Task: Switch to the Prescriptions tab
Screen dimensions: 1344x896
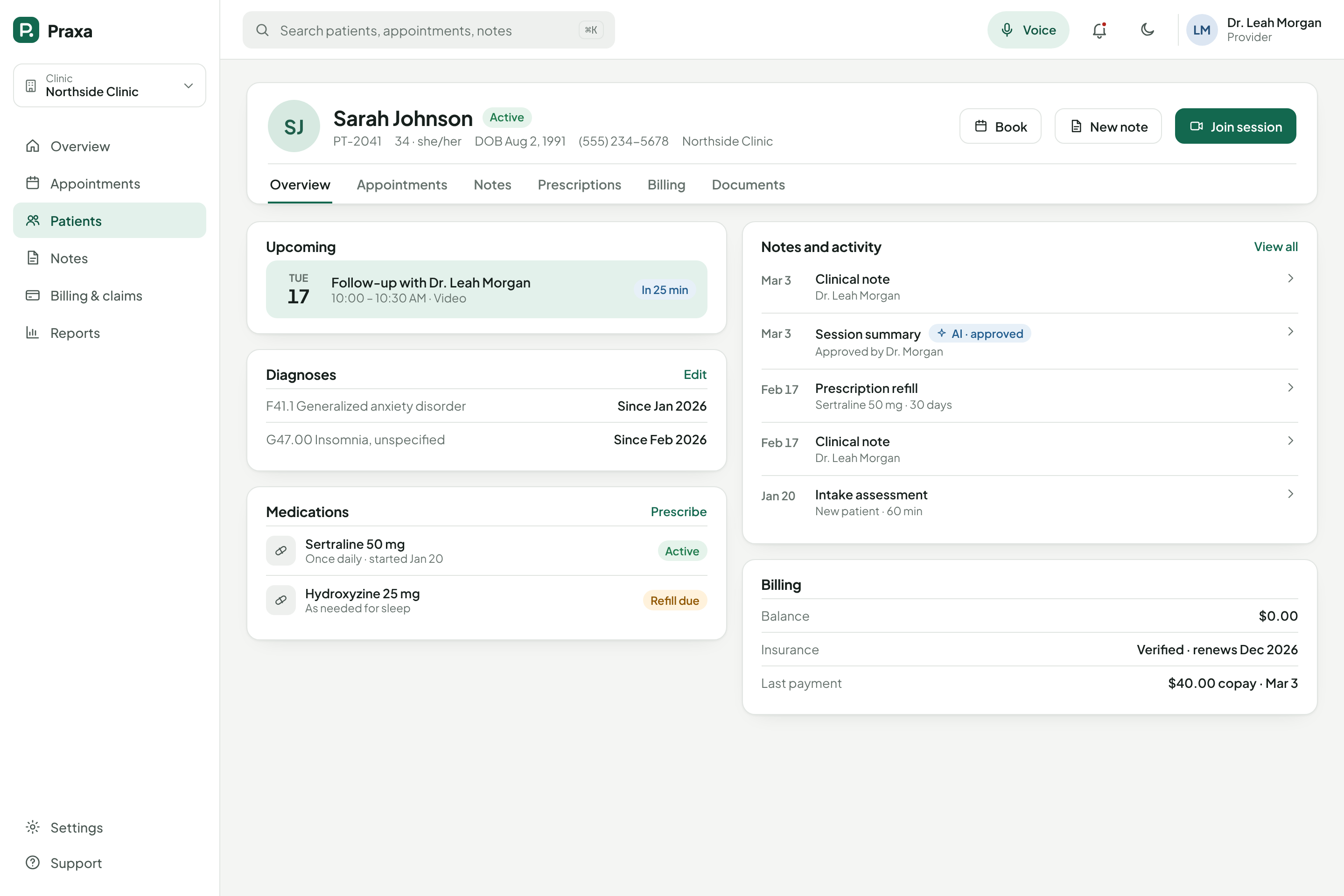Action: [579, 185]
